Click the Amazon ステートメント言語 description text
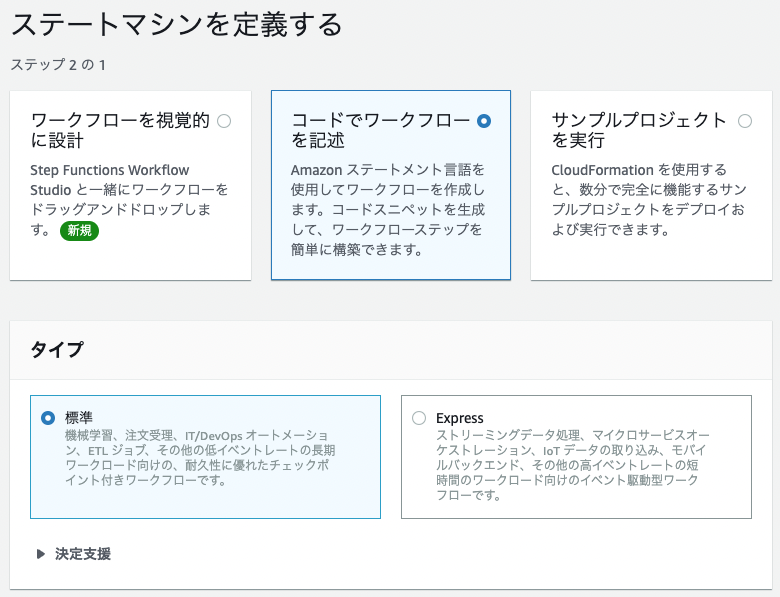This screenshot has height=597, width=780. pyautogui.click(x=388, y=209)
